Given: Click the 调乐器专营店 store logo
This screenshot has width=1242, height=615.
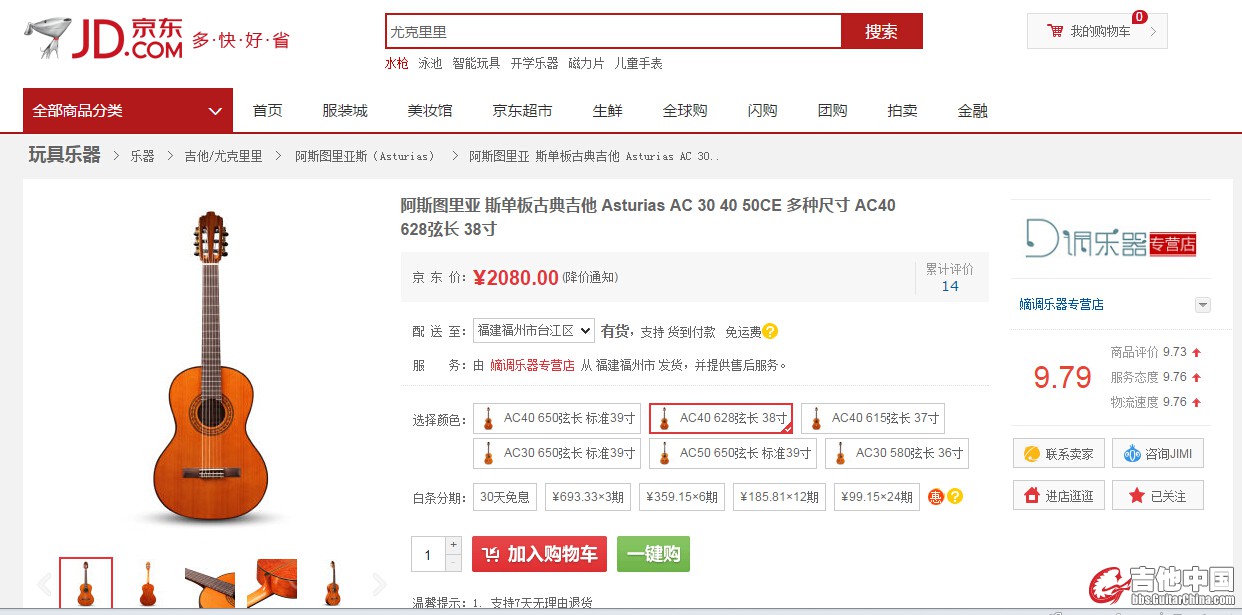Looking at the screenshot, I should [1111, 240].
